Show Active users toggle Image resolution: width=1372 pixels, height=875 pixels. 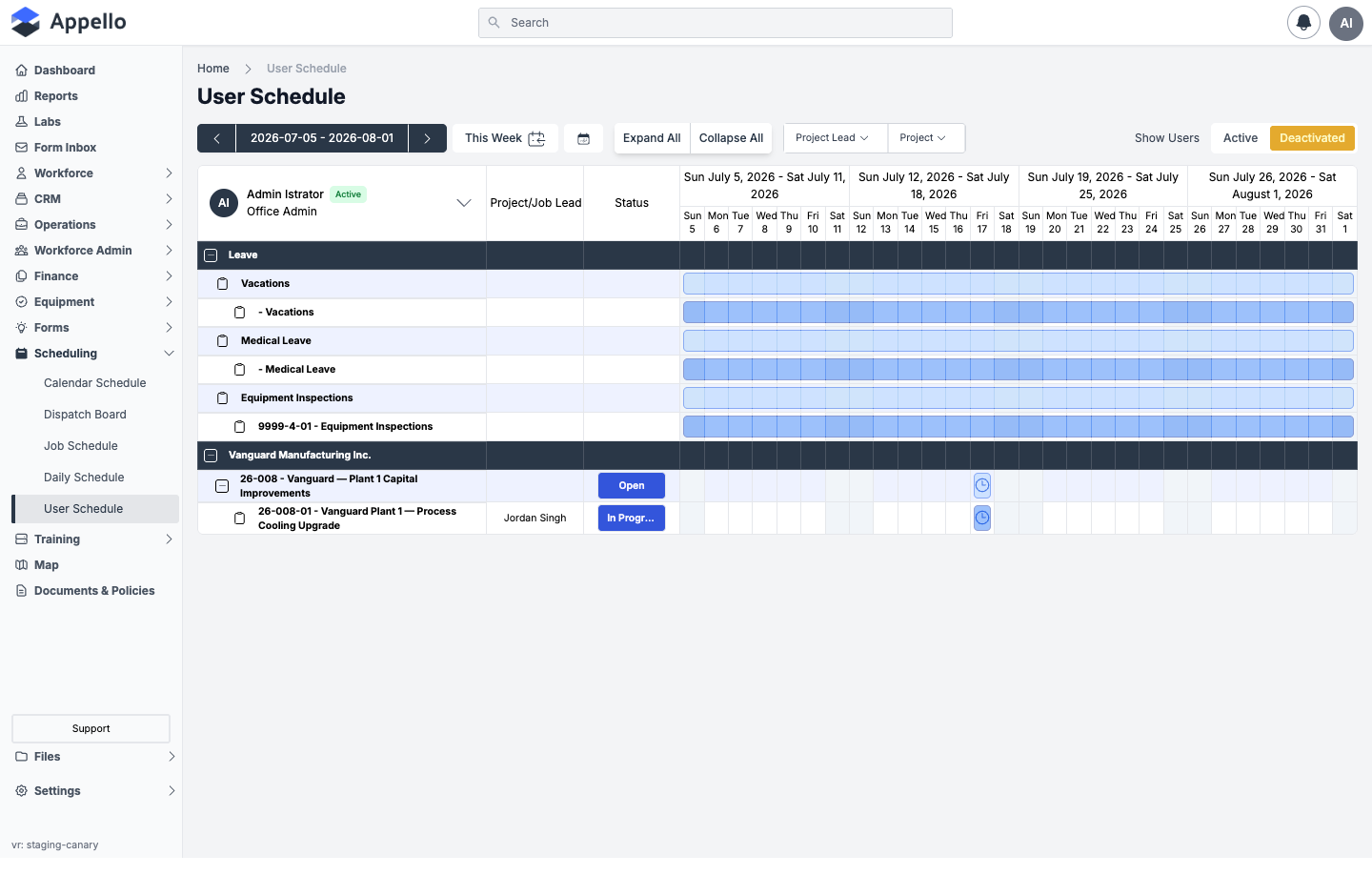point(1241,138)
